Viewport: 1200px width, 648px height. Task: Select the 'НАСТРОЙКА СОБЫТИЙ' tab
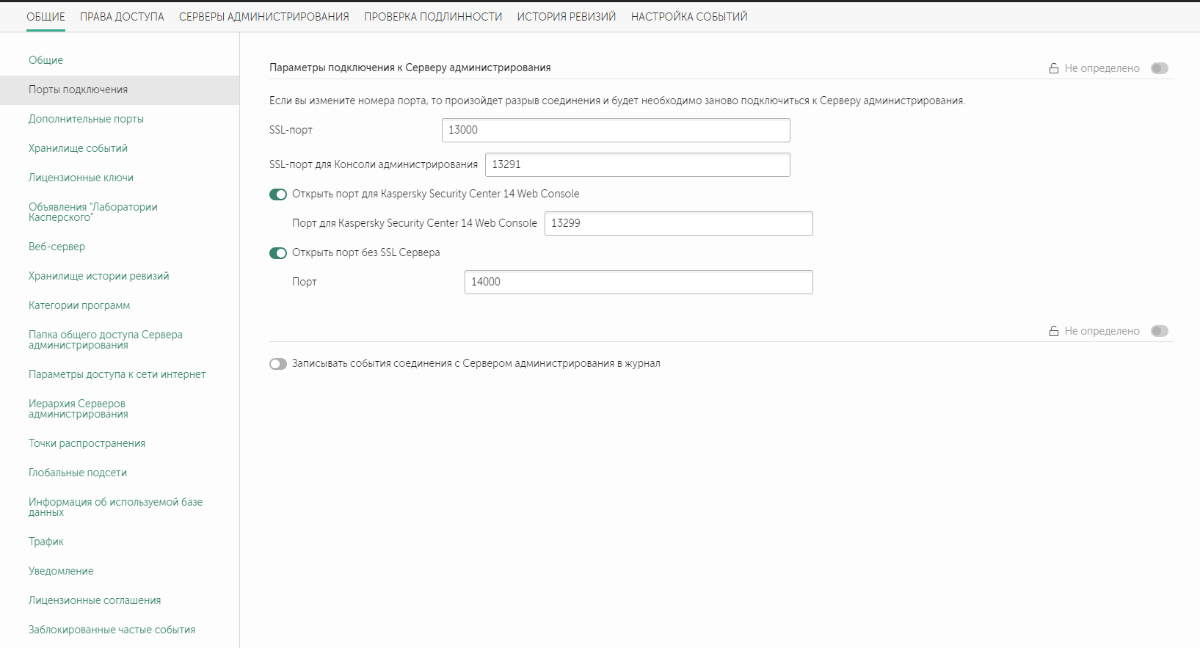689,17
